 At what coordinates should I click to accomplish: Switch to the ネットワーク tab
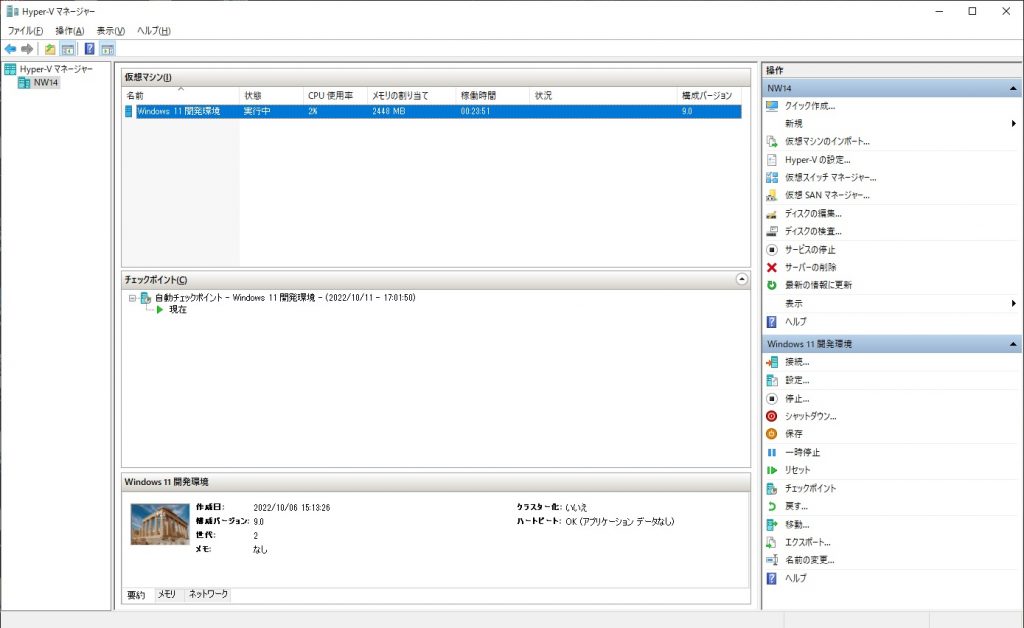coord(208,594)
